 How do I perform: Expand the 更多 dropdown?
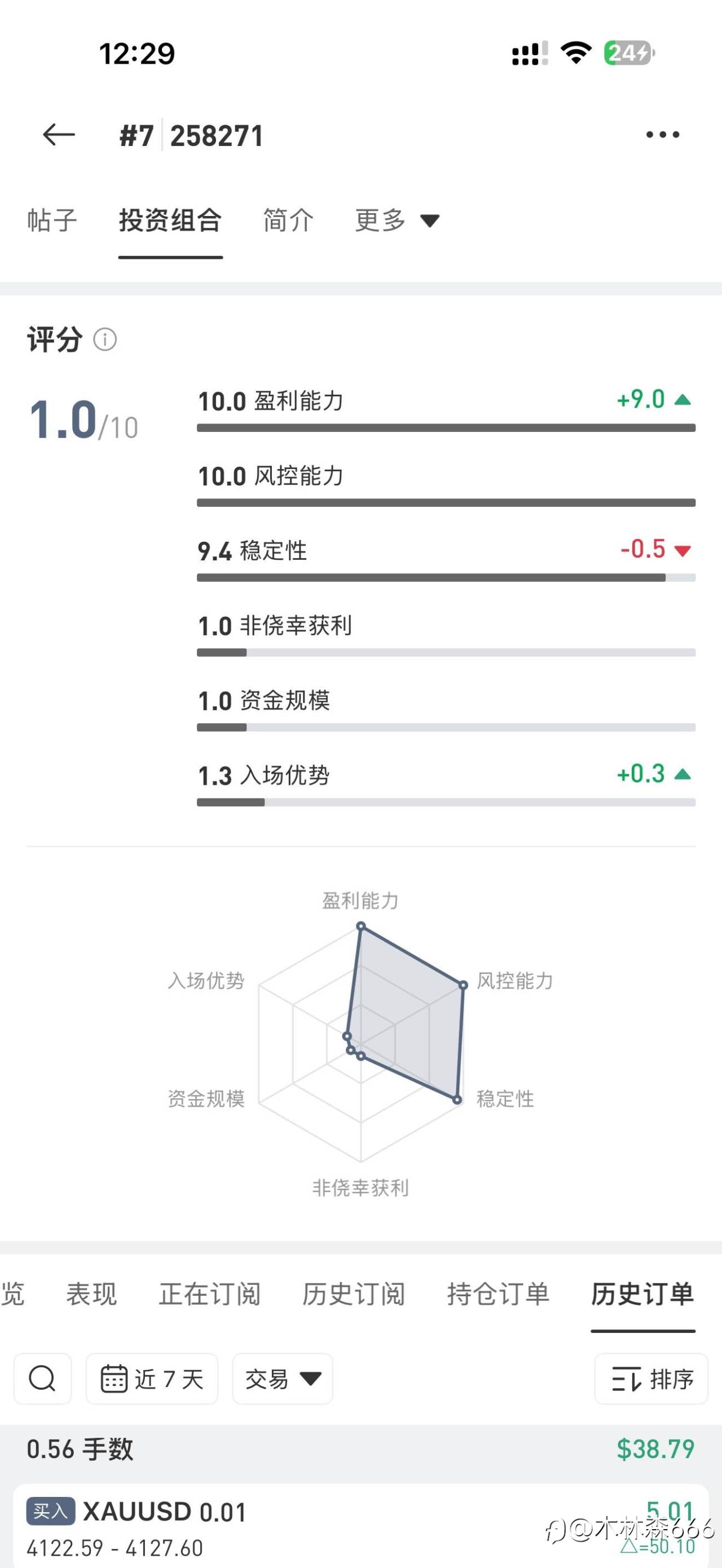[x=397, y=220]
